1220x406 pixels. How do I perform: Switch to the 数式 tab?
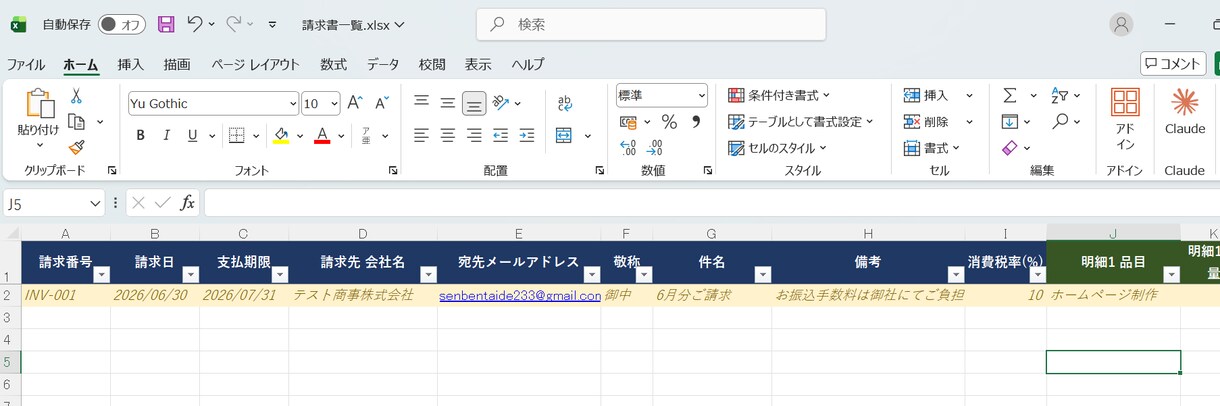[334, 64]
